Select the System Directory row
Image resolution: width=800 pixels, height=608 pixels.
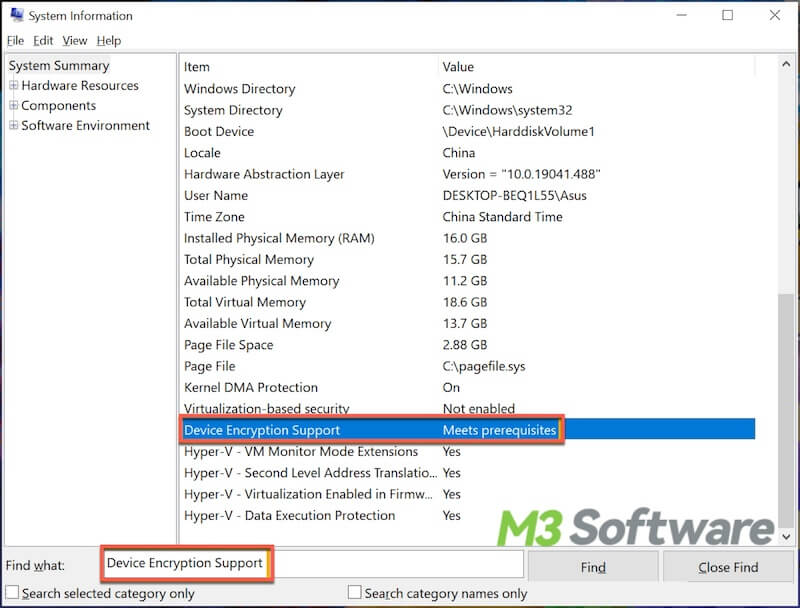pos(467,110)
